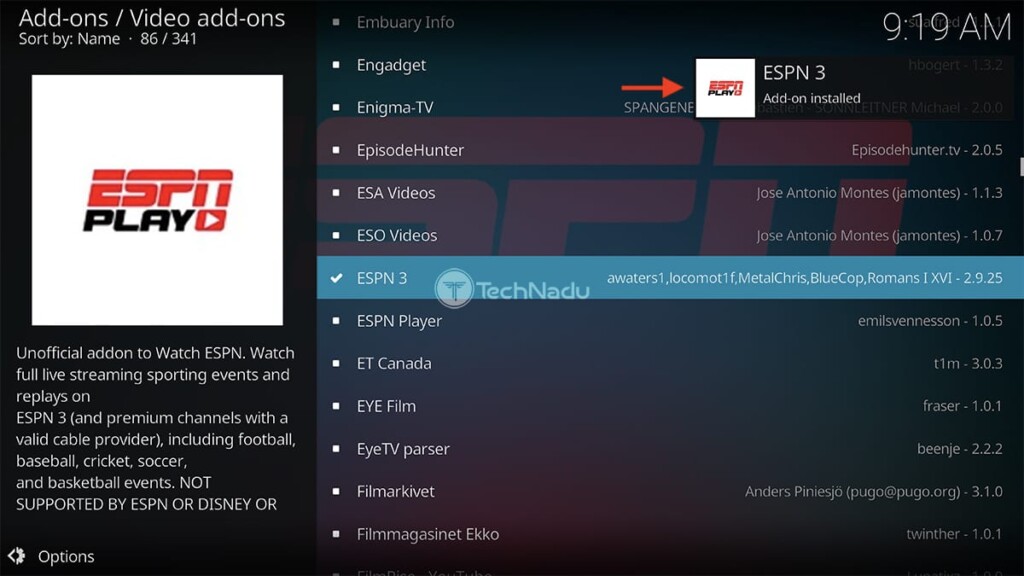Open the ESO Videos add-on
Image resolution: width=1024 pixels, height=576 pixels.
(x=670, y=235)
